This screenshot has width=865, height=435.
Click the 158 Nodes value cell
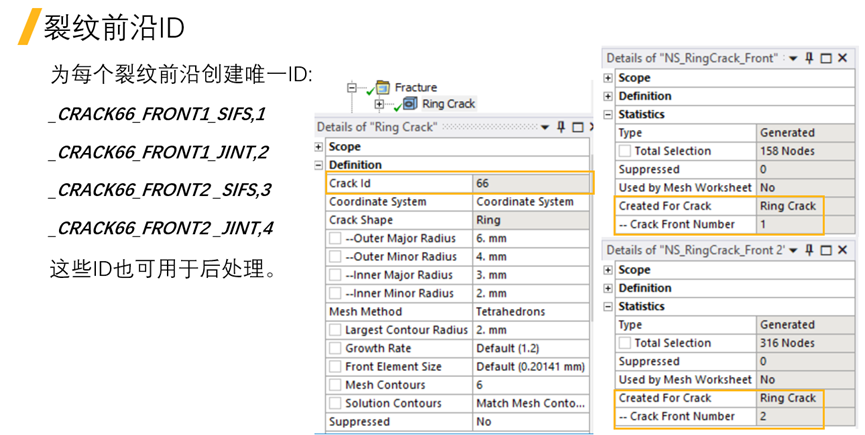805,151
